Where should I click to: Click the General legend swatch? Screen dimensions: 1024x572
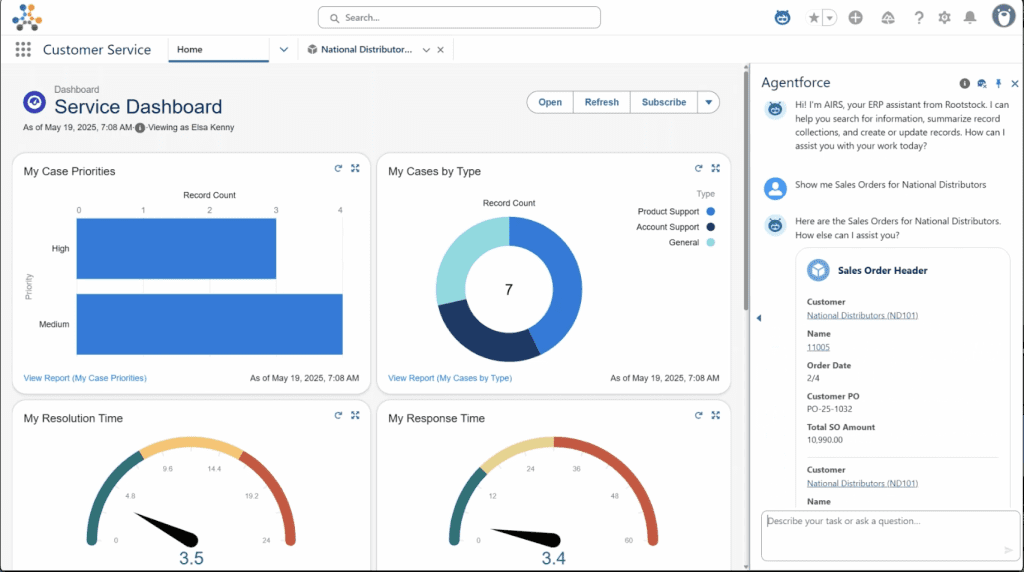click(711, 242)
